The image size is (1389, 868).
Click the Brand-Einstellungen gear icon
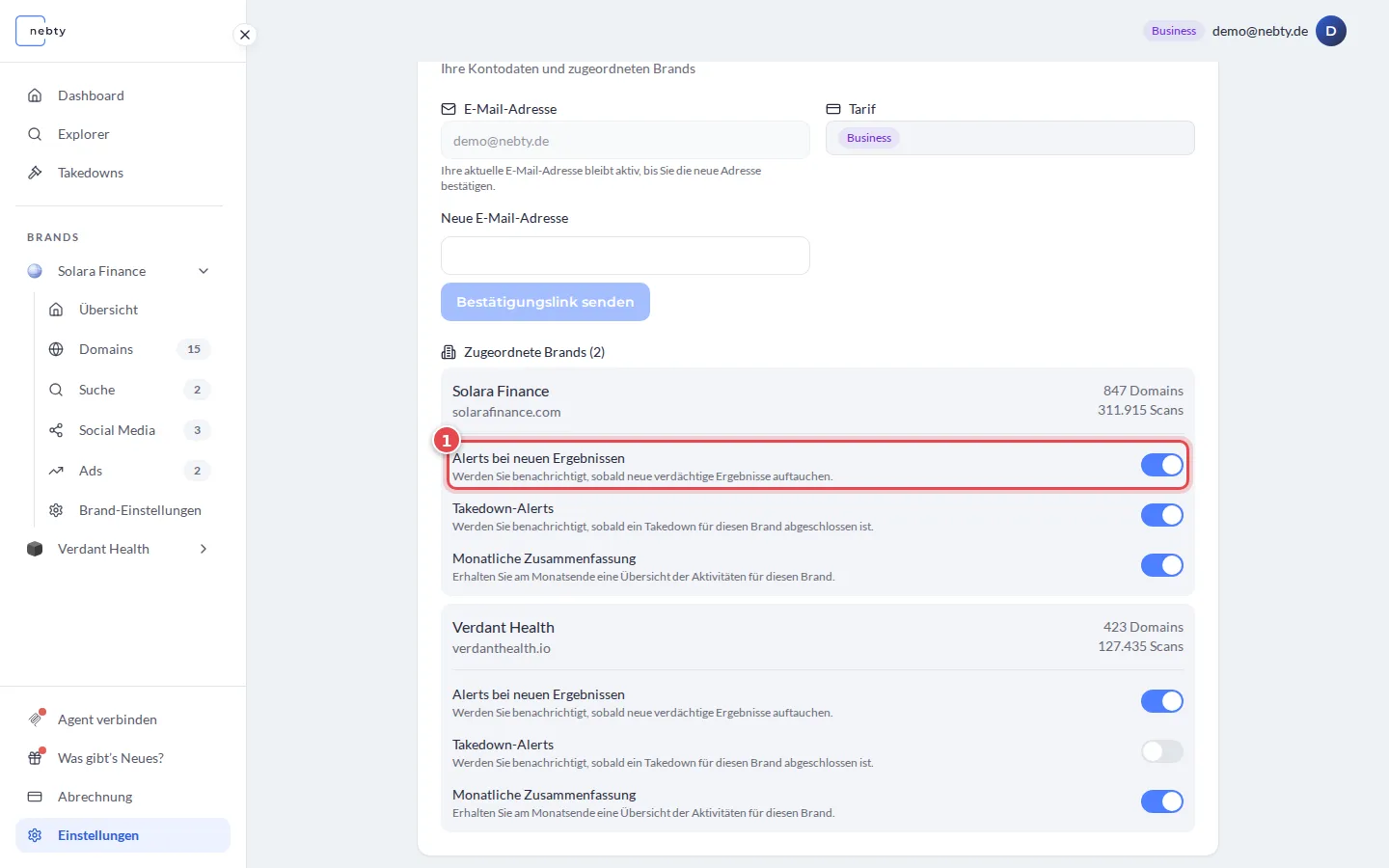(56, 510)
